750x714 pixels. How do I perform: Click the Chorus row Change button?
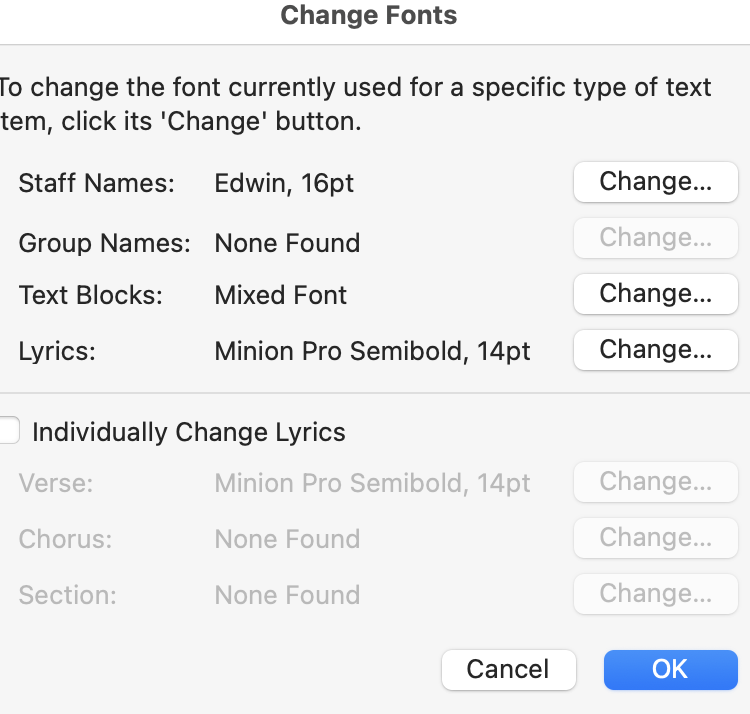tap(655, 538)
